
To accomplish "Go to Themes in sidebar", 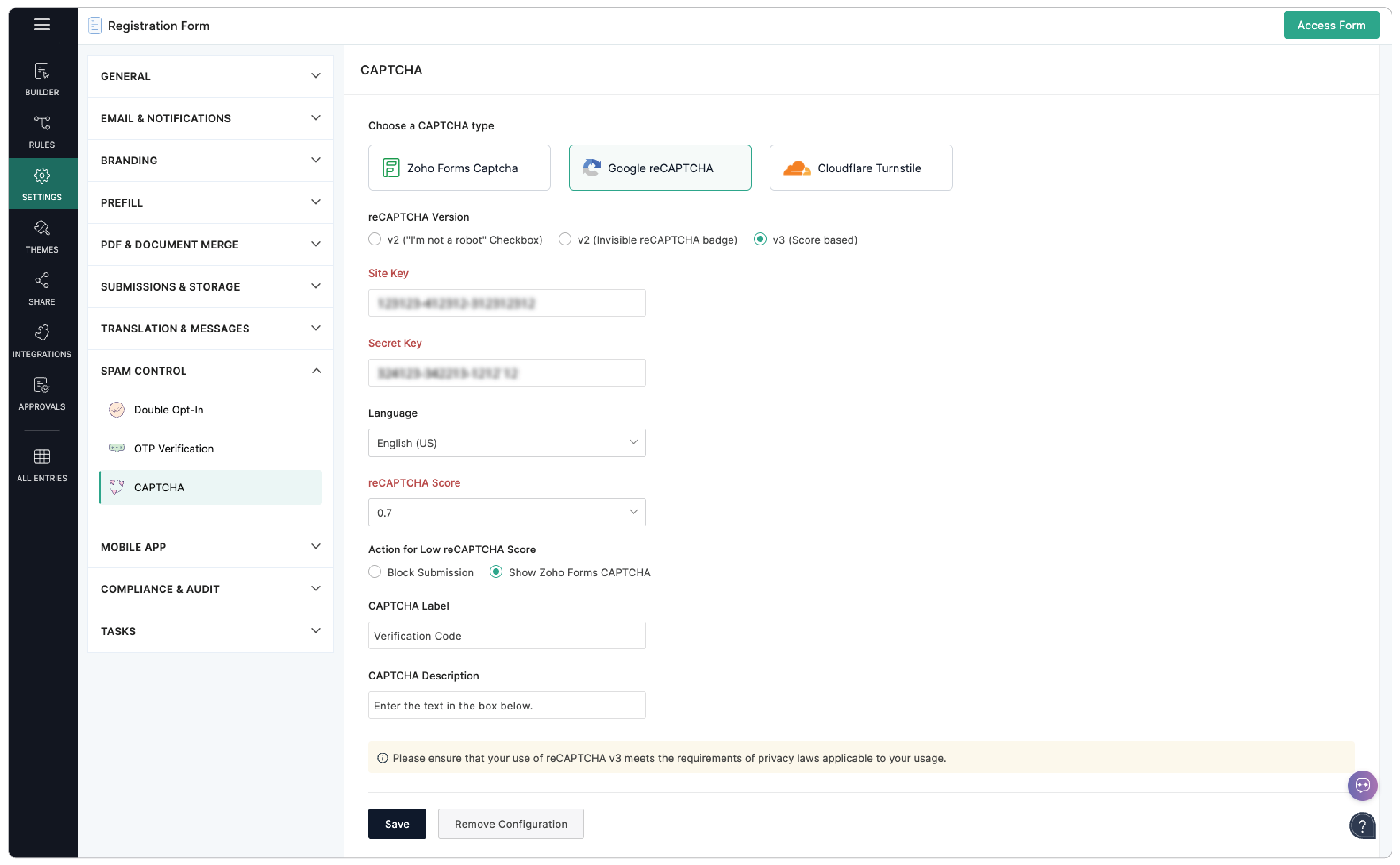I will pyautogui.click(x=42, y=236).
